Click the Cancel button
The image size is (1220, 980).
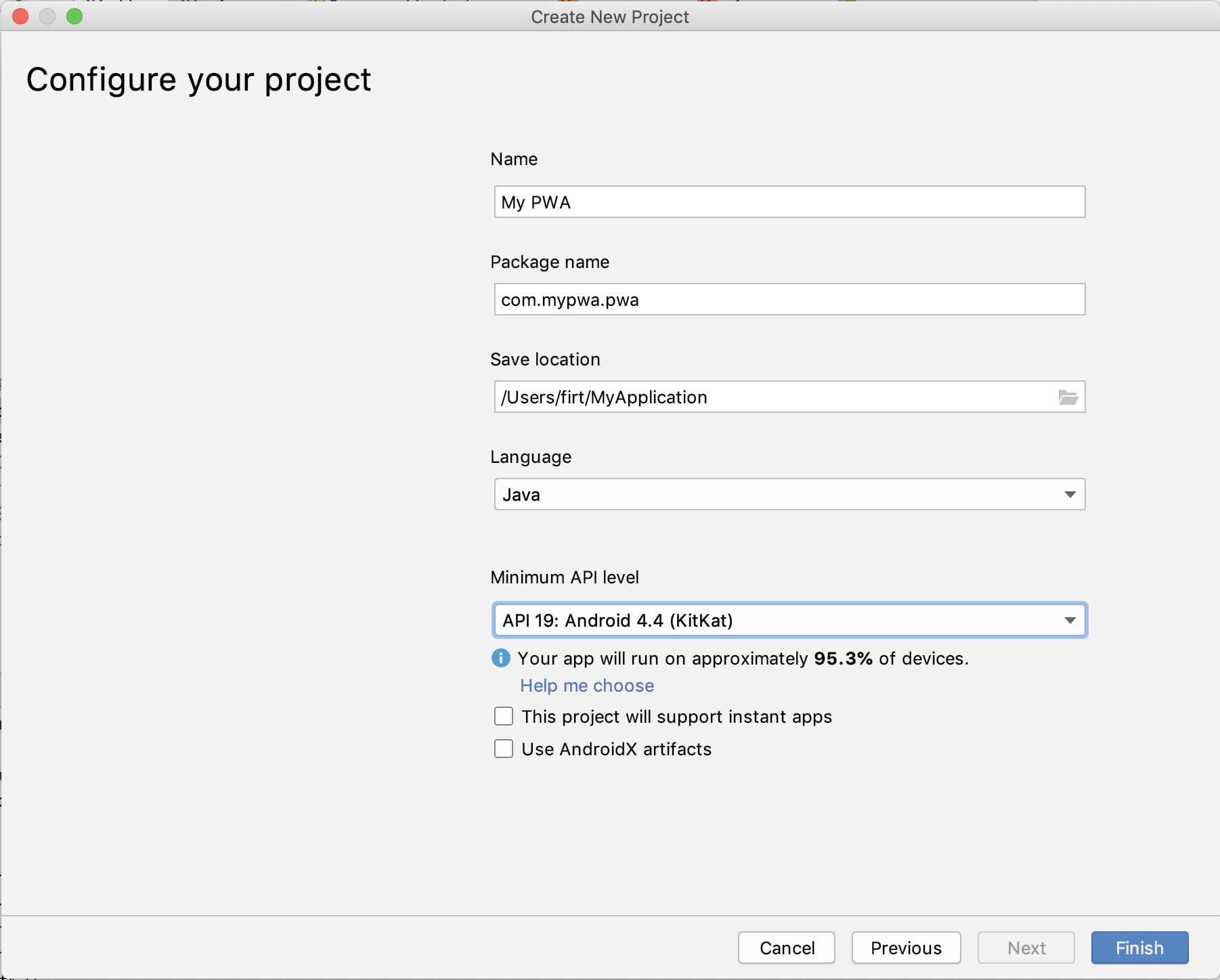787,948
